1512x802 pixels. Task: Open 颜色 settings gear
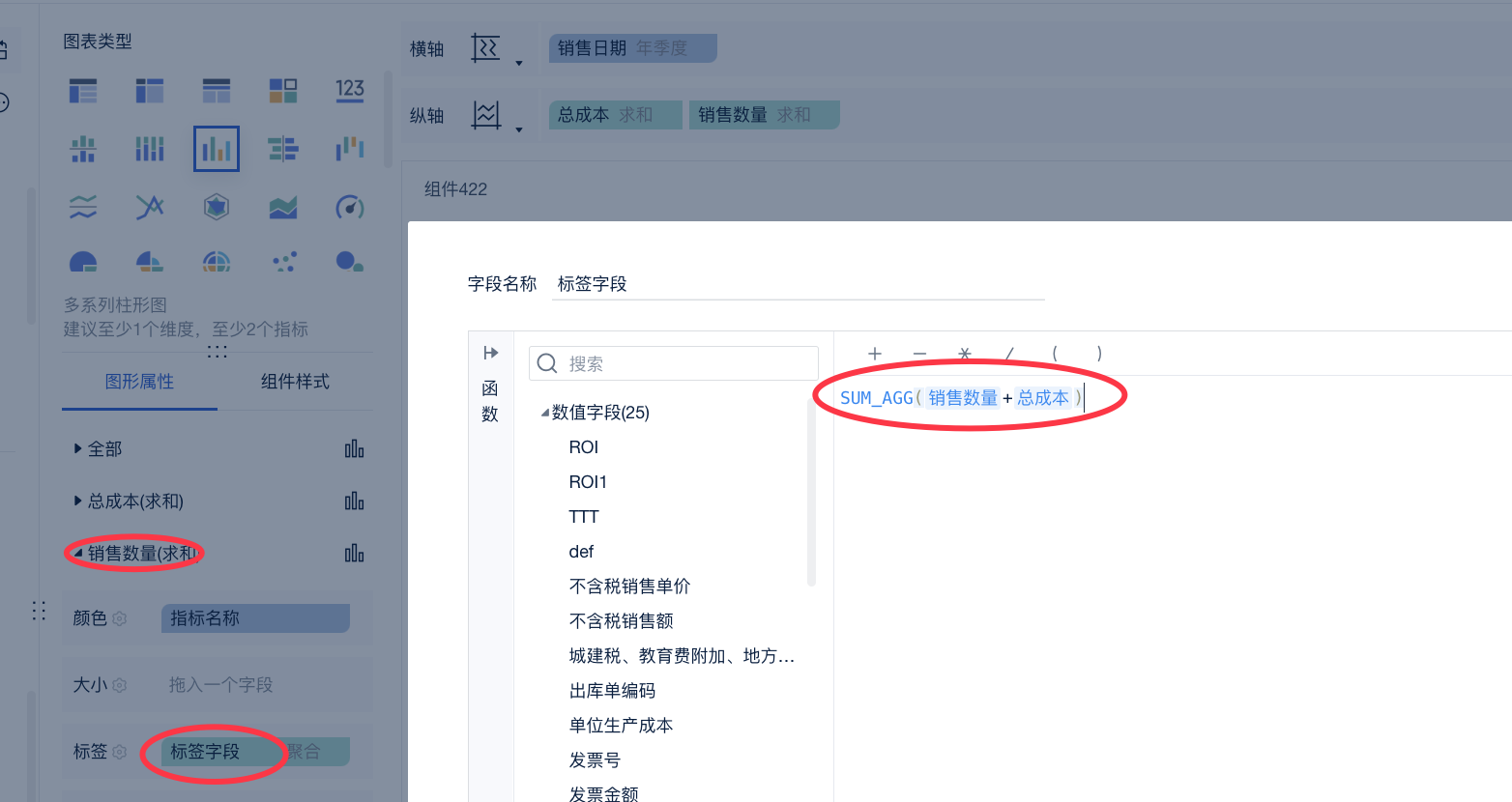pos(120,618)
